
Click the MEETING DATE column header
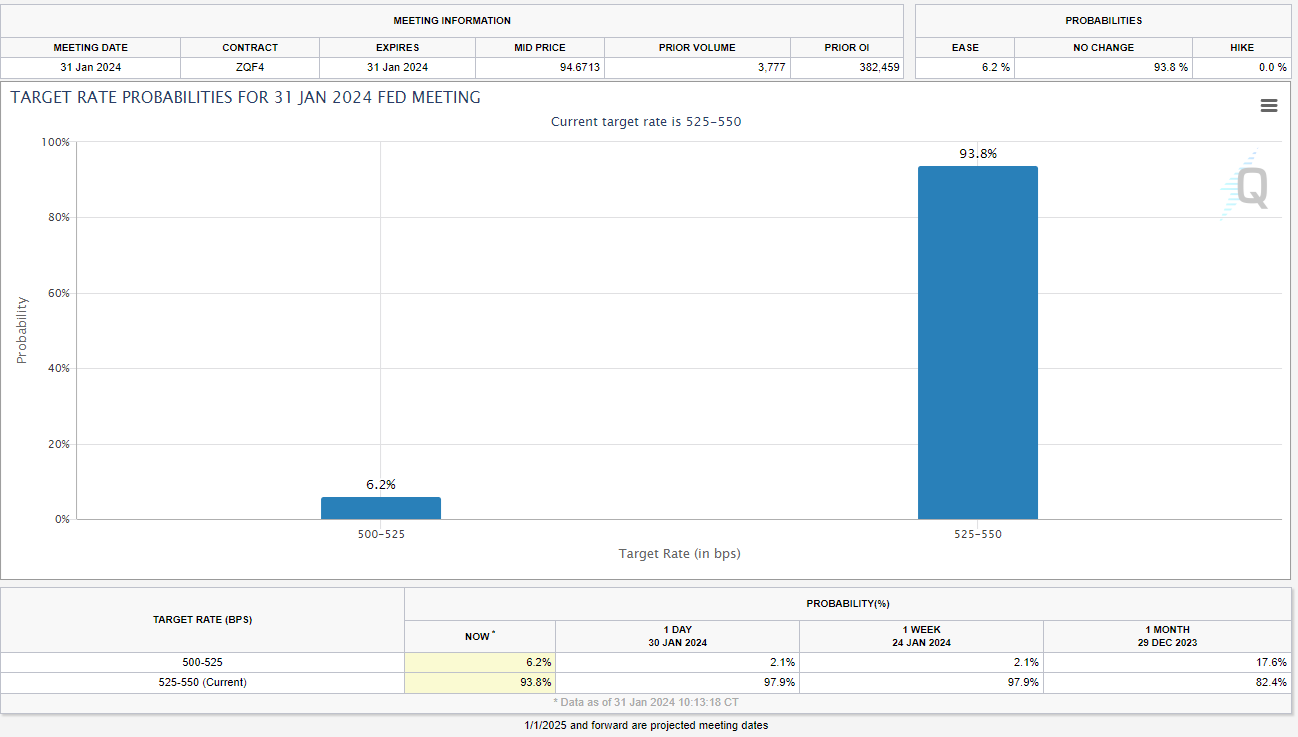90,48
